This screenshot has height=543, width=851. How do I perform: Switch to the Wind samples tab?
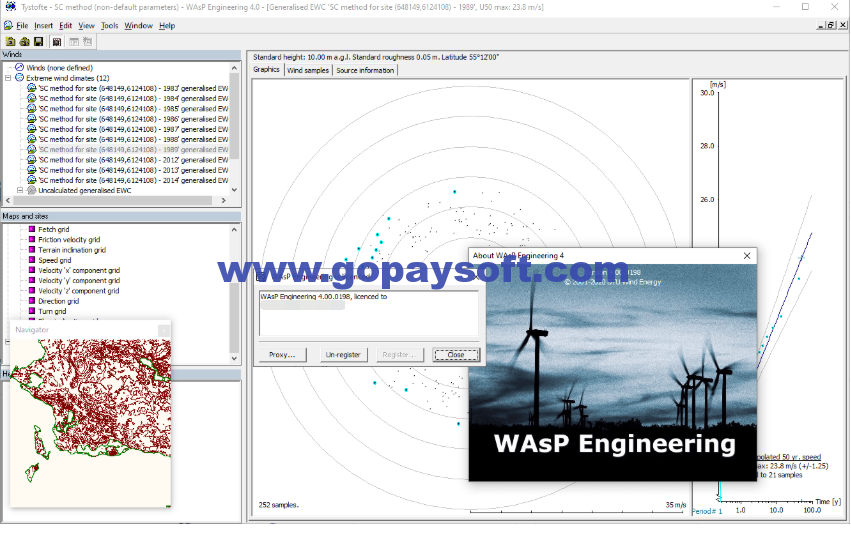308,70
